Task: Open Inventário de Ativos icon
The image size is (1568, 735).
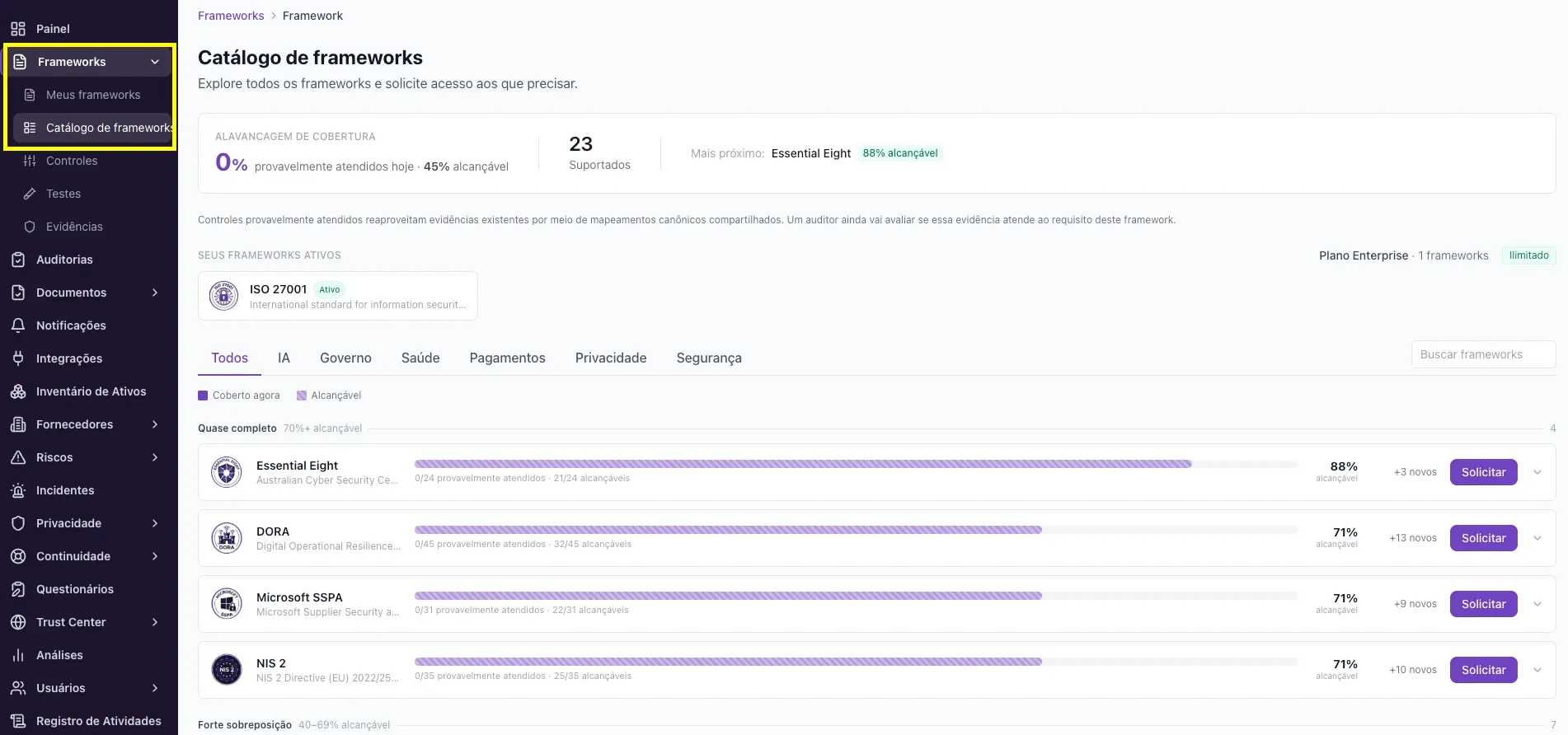Action: pos(18,391)
